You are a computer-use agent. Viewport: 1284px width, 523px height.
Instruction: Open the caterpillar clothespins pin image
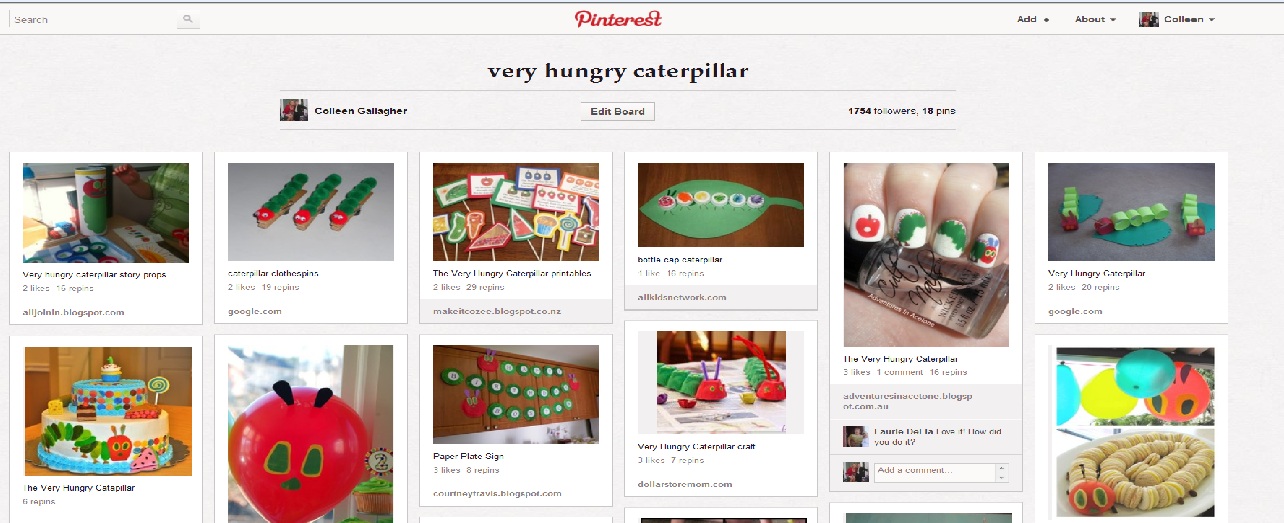click(x=311, y=212)
